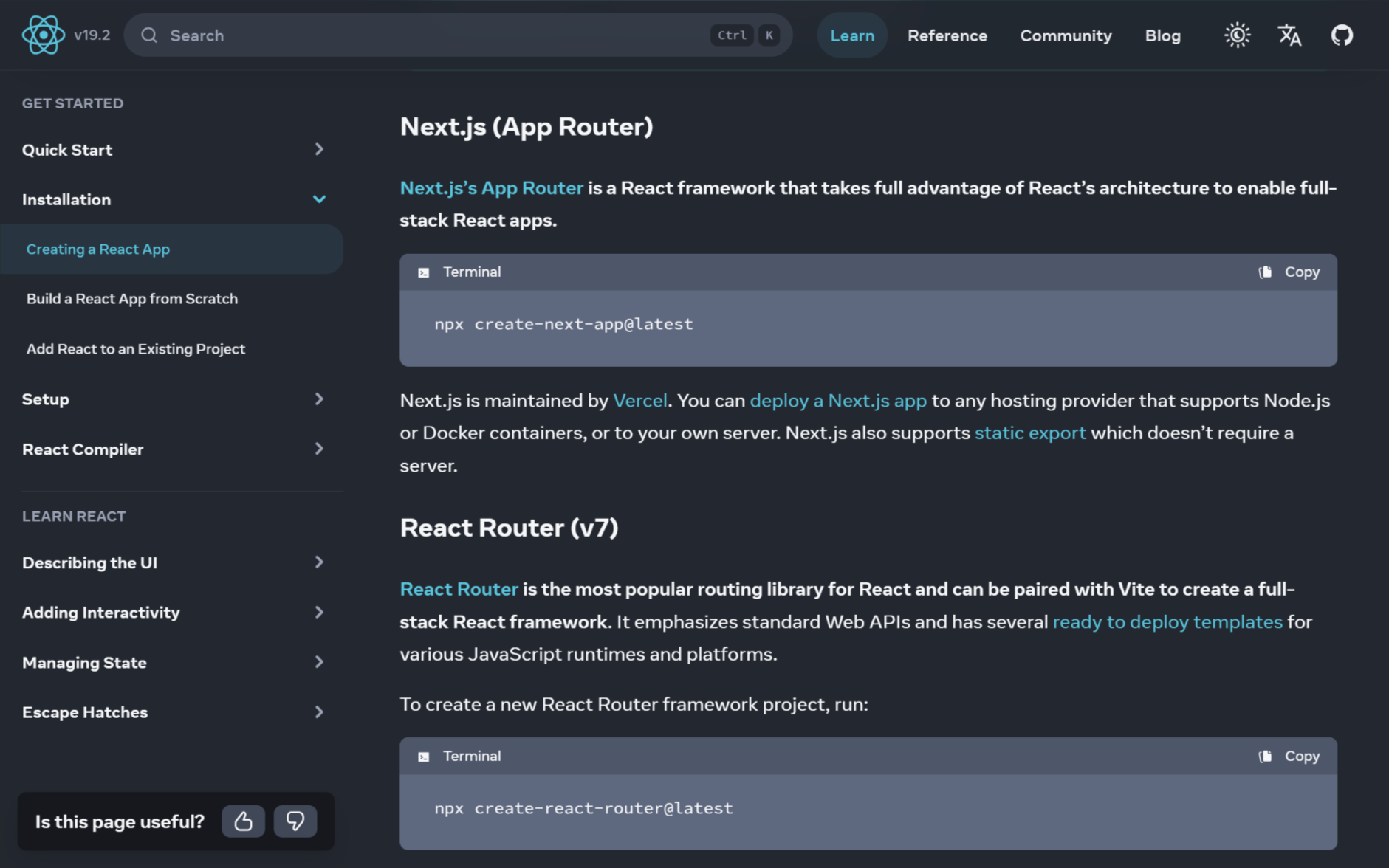Expand the Quick Start chevron
The image size is (1389, 868).
(319, 149)
